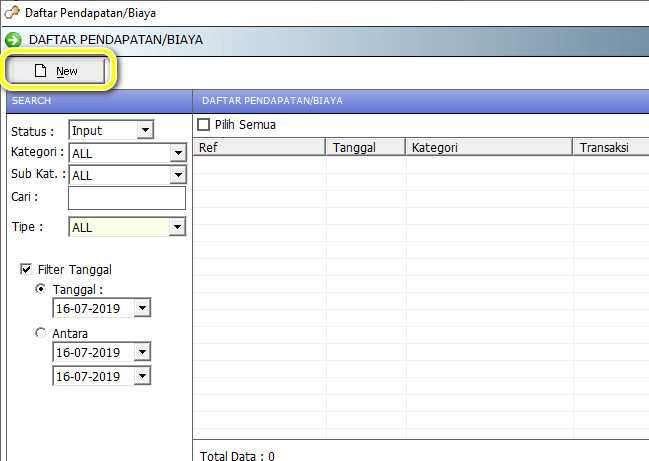Expand the Tipe dropdown
The image size is (649, 461).
(x=177, y=227)
